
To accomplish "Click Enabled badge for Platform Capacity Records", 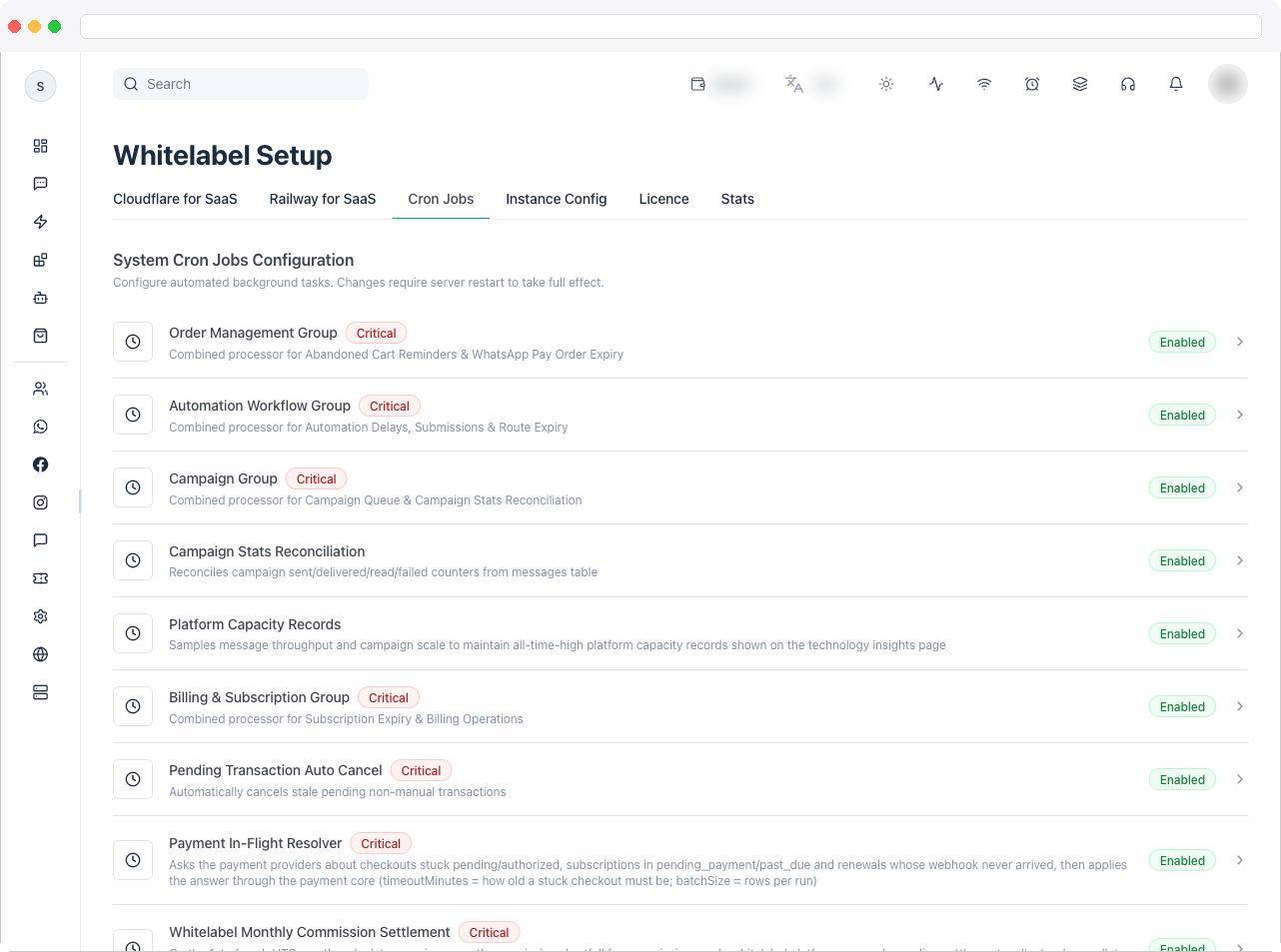I will coord(1182,633).
